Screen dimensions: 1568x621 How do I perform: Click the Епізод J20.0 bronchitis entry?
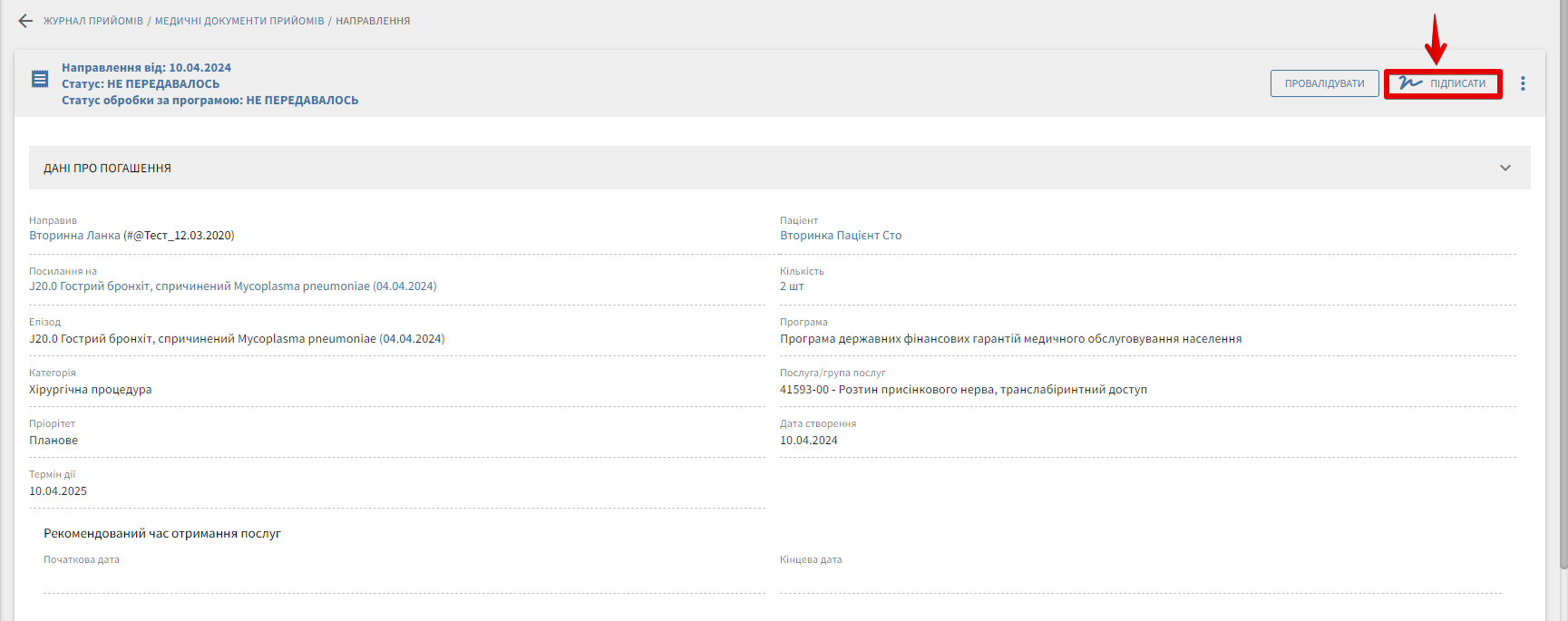(237, 339)
